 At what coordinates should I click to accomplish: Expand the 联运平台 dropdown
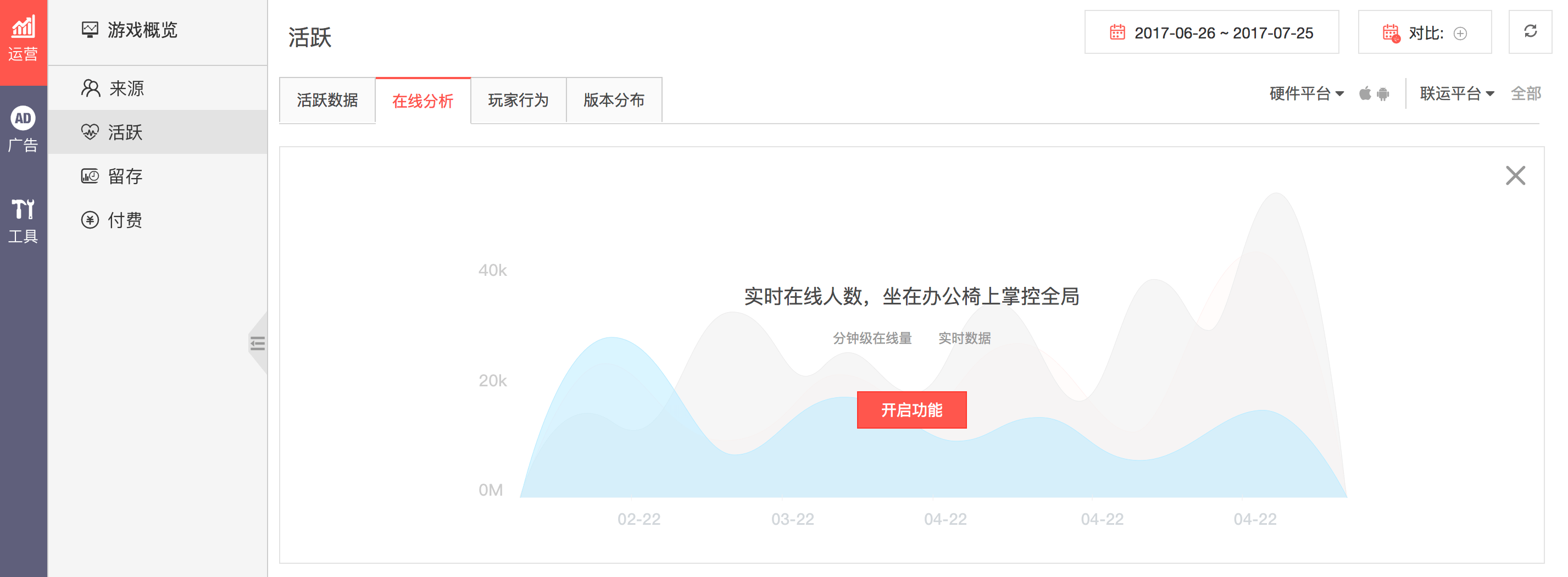pyautogui.click(x=1456, y=94)
